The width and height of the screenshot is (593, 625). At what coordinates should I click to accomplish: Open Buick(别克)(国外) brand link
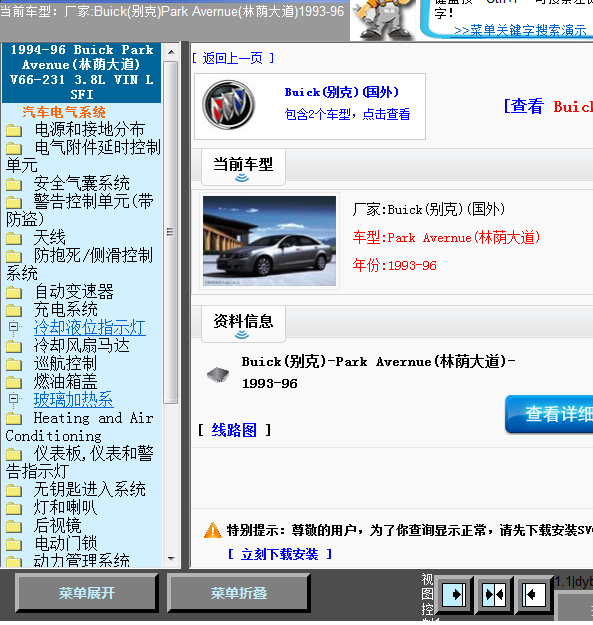pyautogui.click(x=342, y=92)
